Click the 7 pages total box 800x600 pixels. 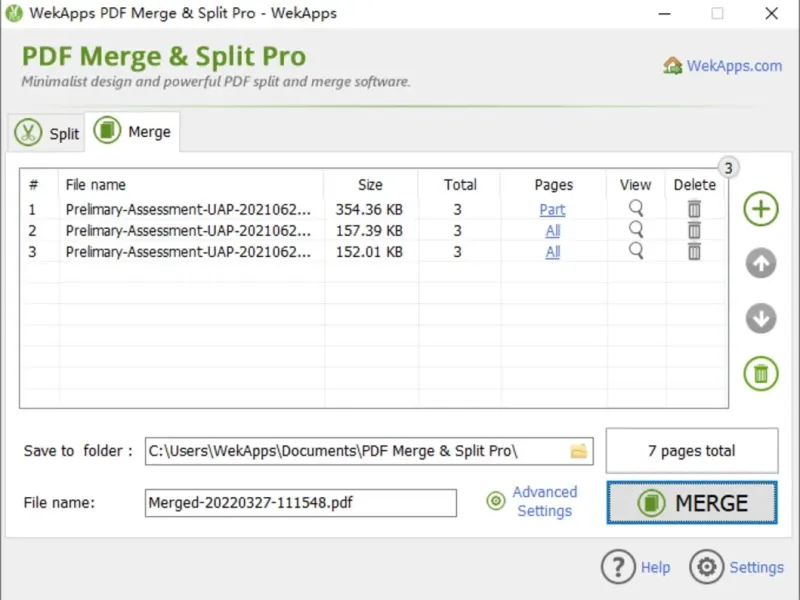pyautogui.click(x=692, y=451)
